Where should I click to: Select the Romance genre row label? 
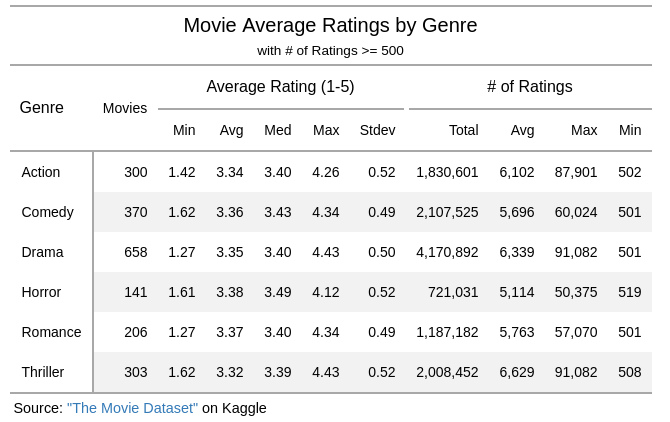[51, 332]
